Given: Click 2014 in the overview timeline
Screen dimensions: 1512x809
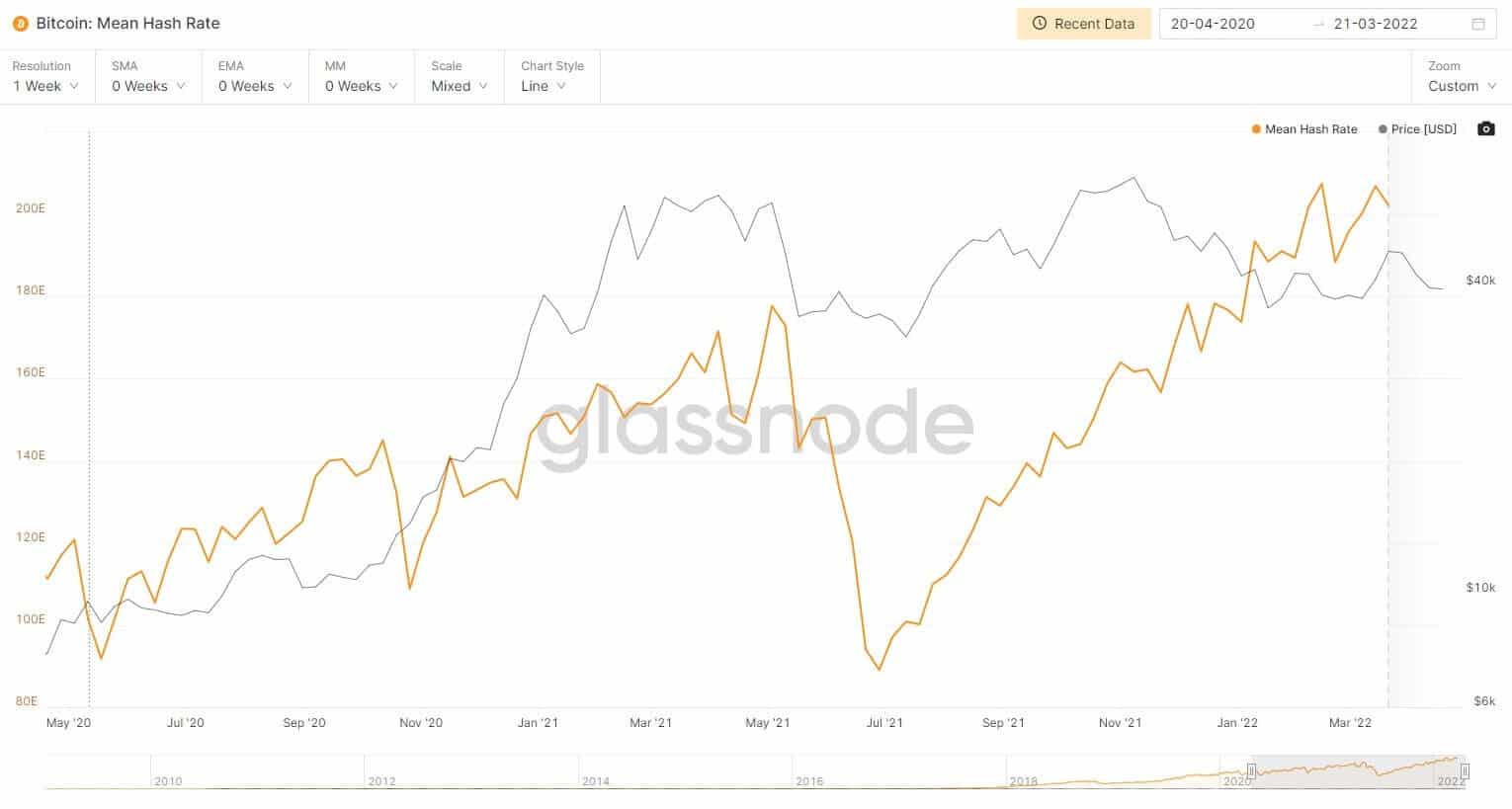Looking at the screenshot, I should coord(596,781).
